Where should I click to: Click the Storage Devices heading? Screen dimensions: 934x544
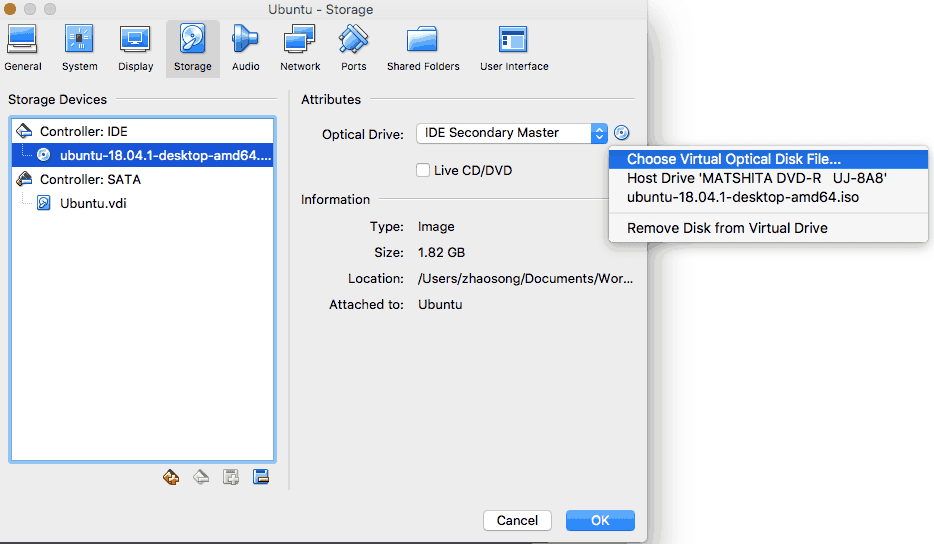tap(57, 100)
